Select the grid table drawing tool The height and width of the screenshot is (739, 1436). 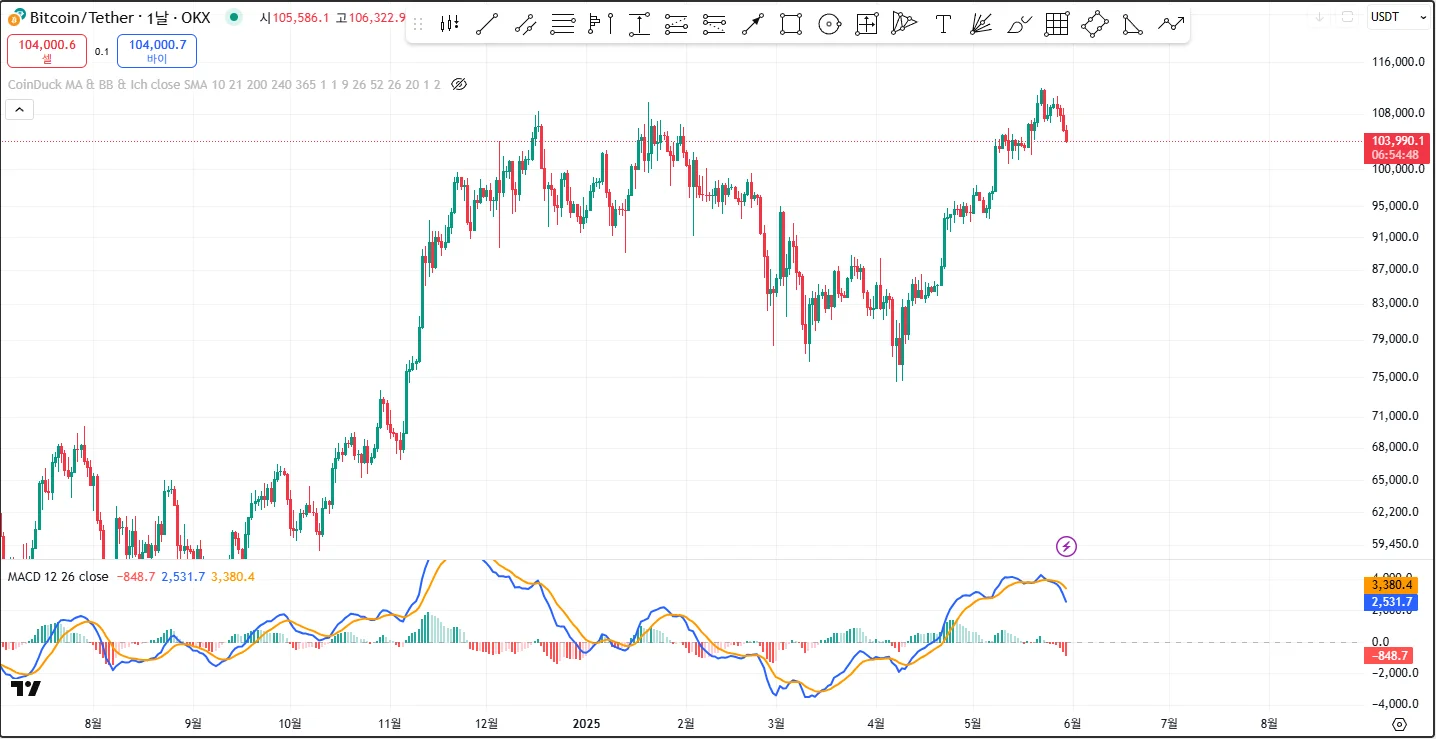[x=1057, y=25]
